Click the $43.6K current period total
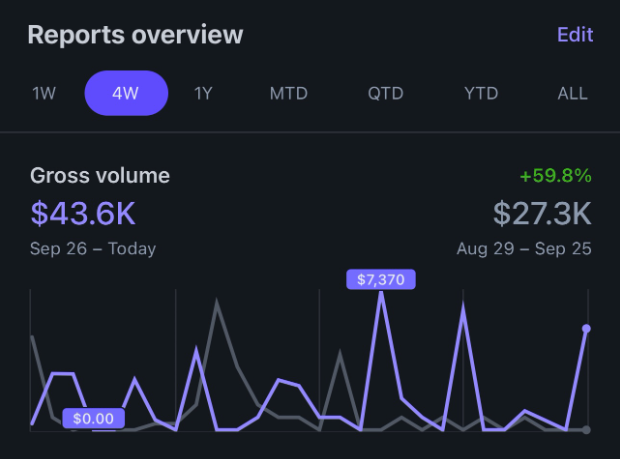This screenshot has width=620, height=459. tap(83, 213)
